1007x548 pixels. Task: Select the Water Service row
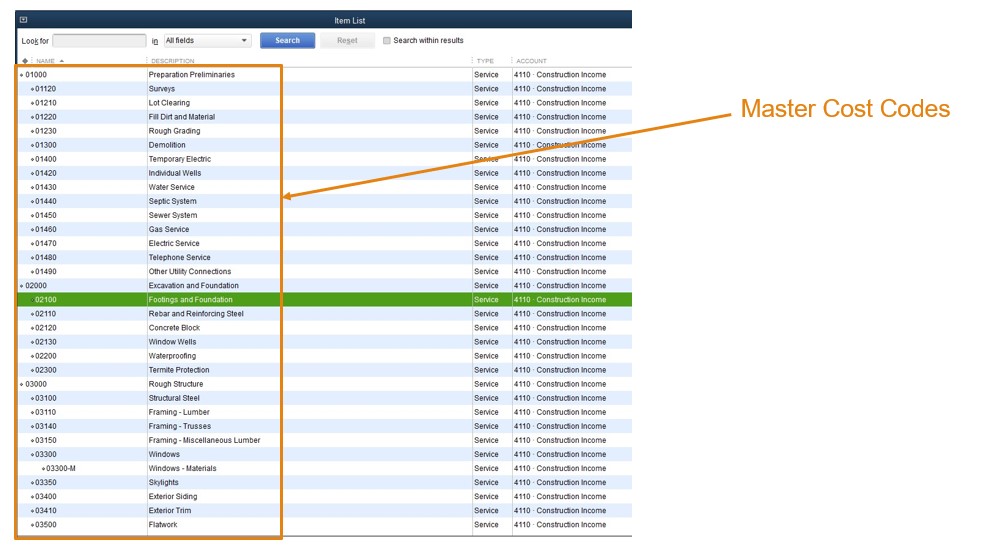tap(324, 188)
